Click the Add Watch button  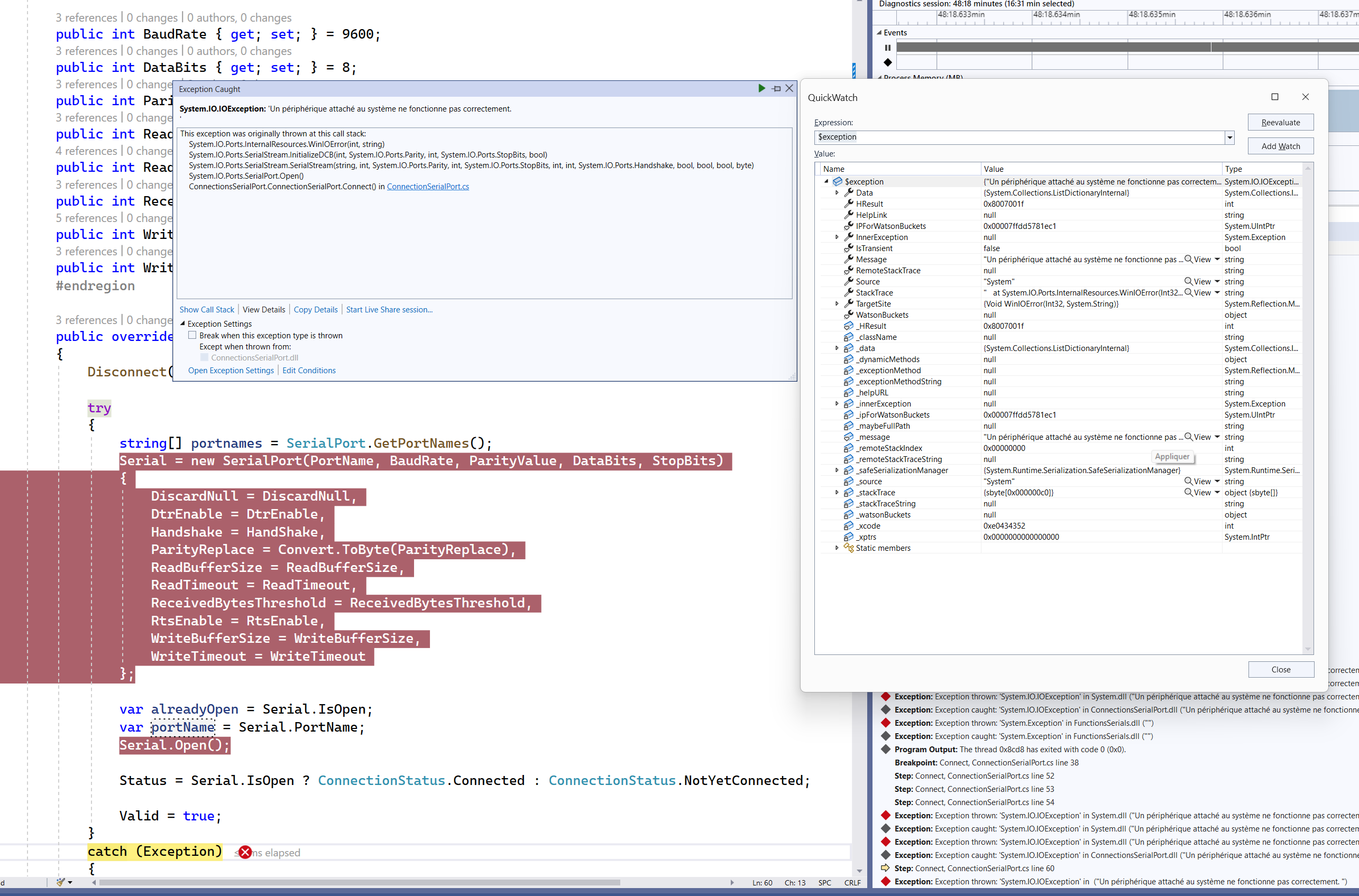click(x=1280, y=146)
